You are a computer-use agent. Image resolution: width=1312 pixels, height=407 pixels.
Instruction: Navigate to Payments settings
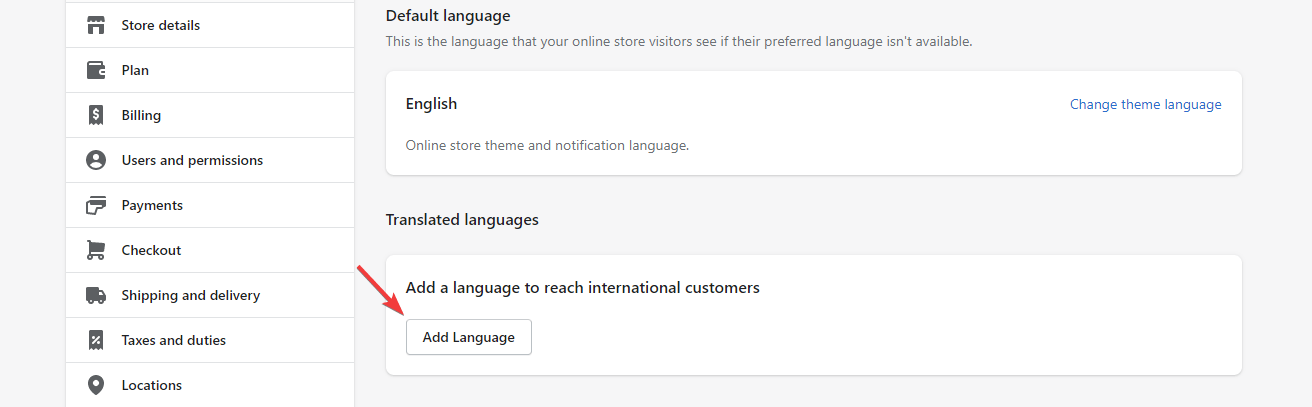click(x=210, y=205)
